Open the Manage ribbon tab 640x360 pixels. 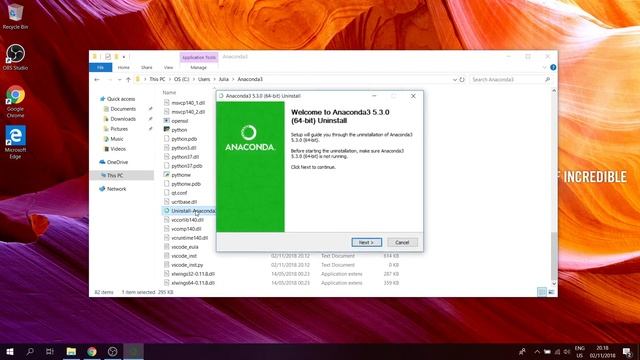click(198, 67)
